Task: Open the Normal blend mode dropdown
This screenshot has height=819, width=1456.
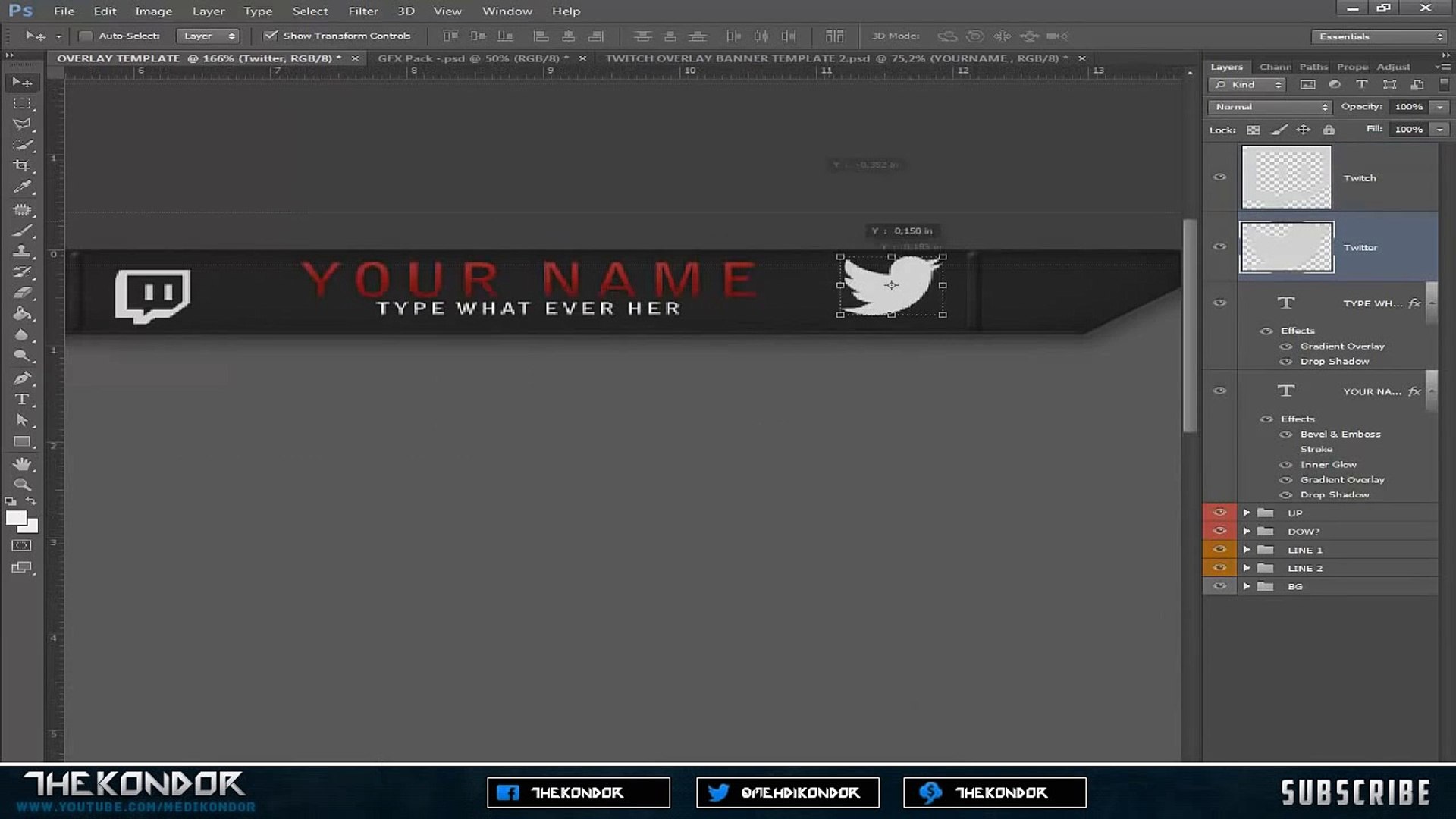Action: [1270, 107]
